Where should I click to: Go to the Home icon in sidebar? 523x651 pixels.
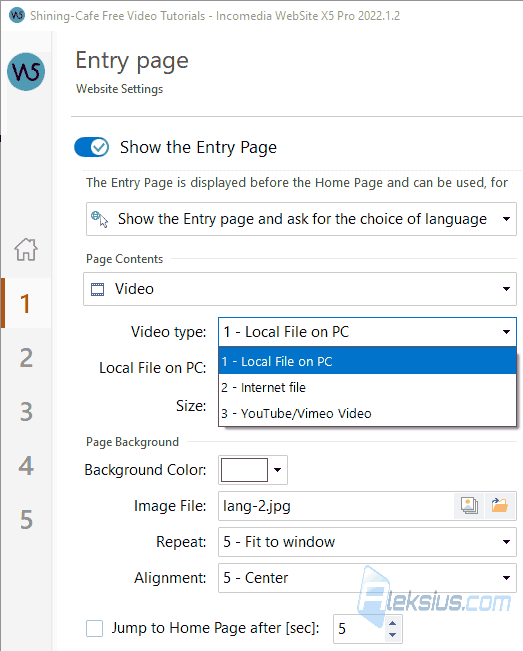coord(26,249)
